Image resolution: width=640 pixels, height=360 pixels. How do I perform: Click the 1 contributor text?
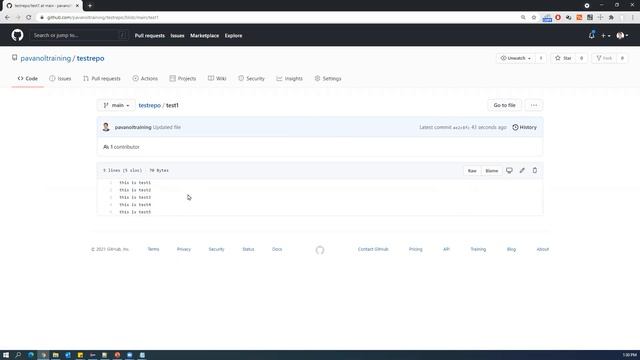click(x=121, y=147)
